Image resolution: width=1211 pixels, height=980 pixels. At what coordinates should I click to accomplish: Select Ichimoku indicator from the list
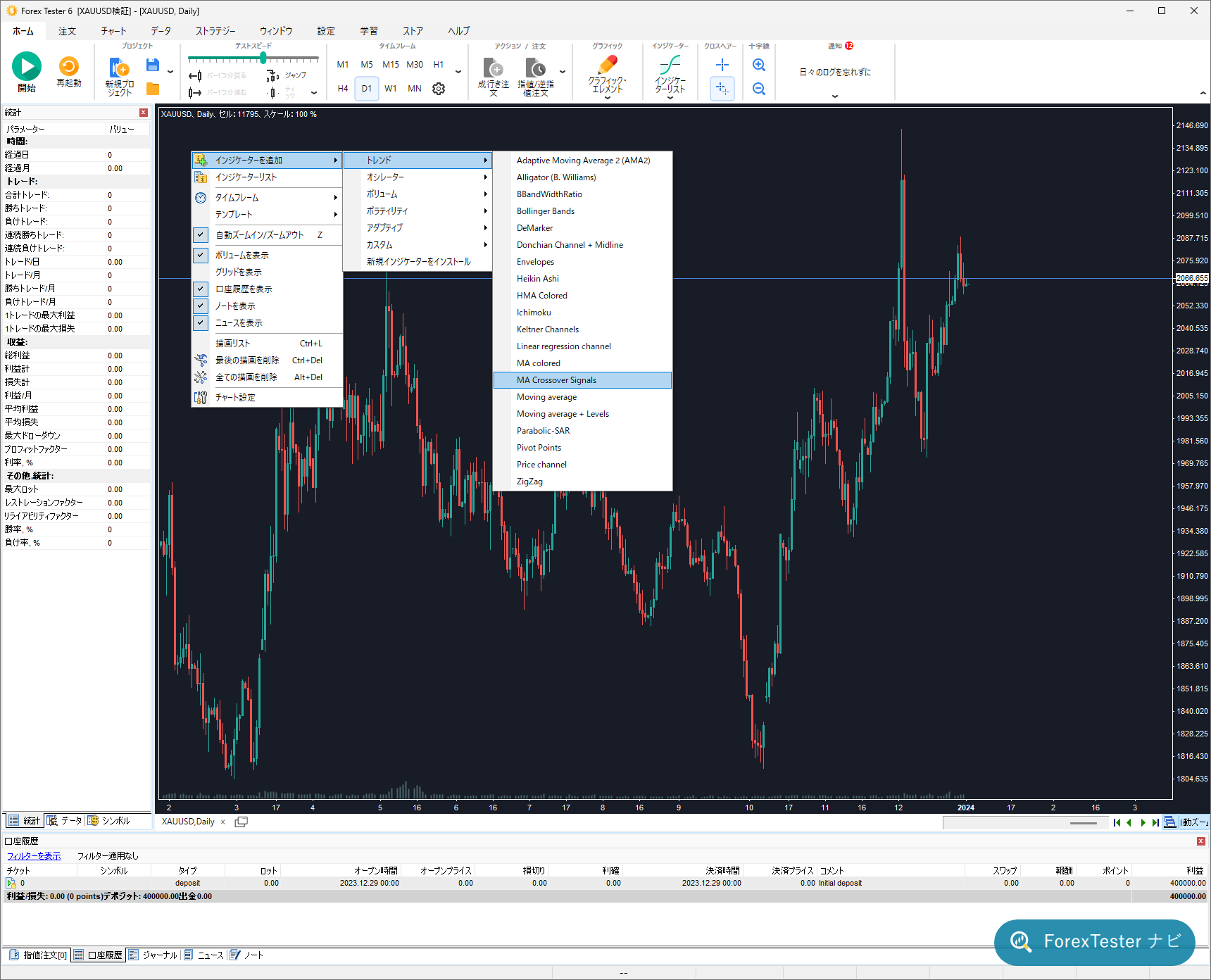(x=583, y=313)
